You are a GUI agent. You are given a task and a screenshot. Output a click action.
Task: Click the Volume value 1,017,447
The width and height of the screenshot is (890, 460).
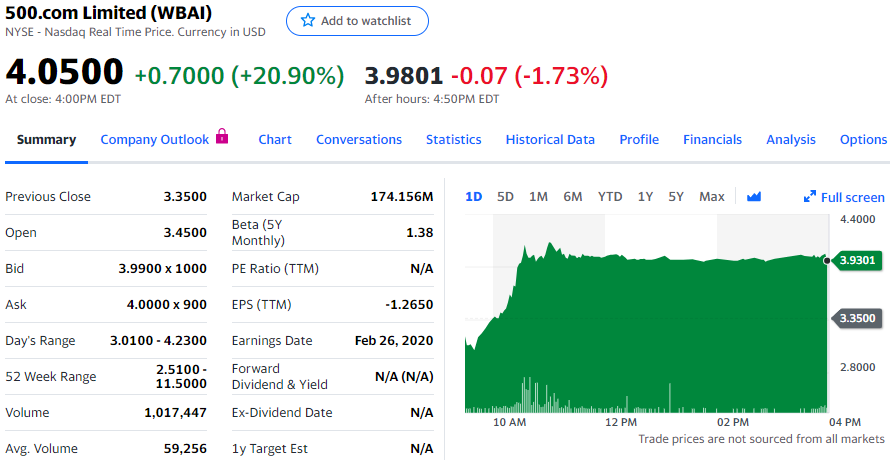pos(175,412)
